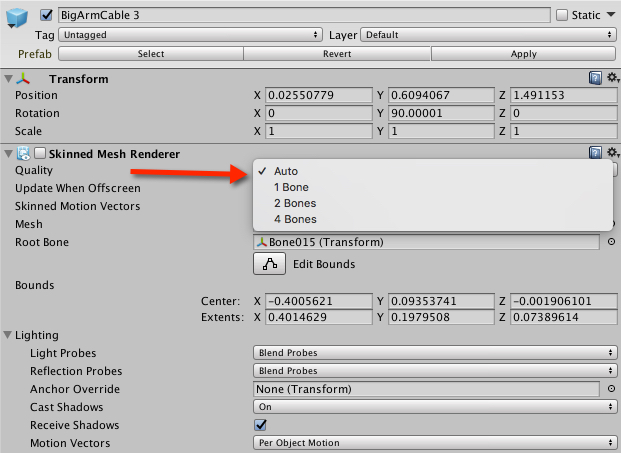The image size is (621, 453).
Task: Open the Layer dropdown
Action: [x=487, y=34]
